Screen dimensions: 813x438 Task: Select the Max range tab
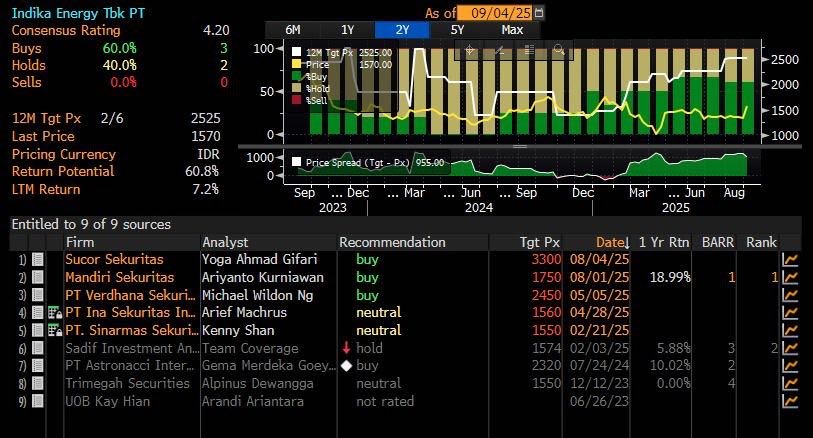[512, 30]
